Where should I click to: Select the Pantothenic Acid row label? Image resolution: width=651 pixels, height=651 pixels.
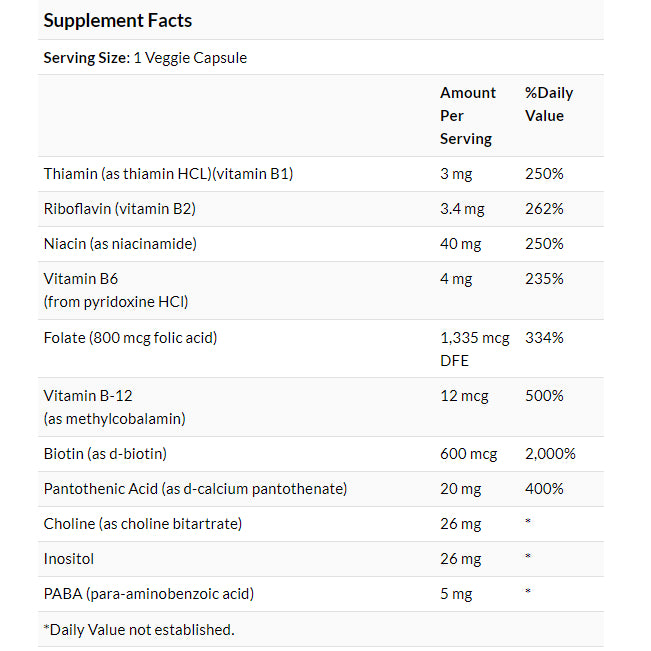195,489
